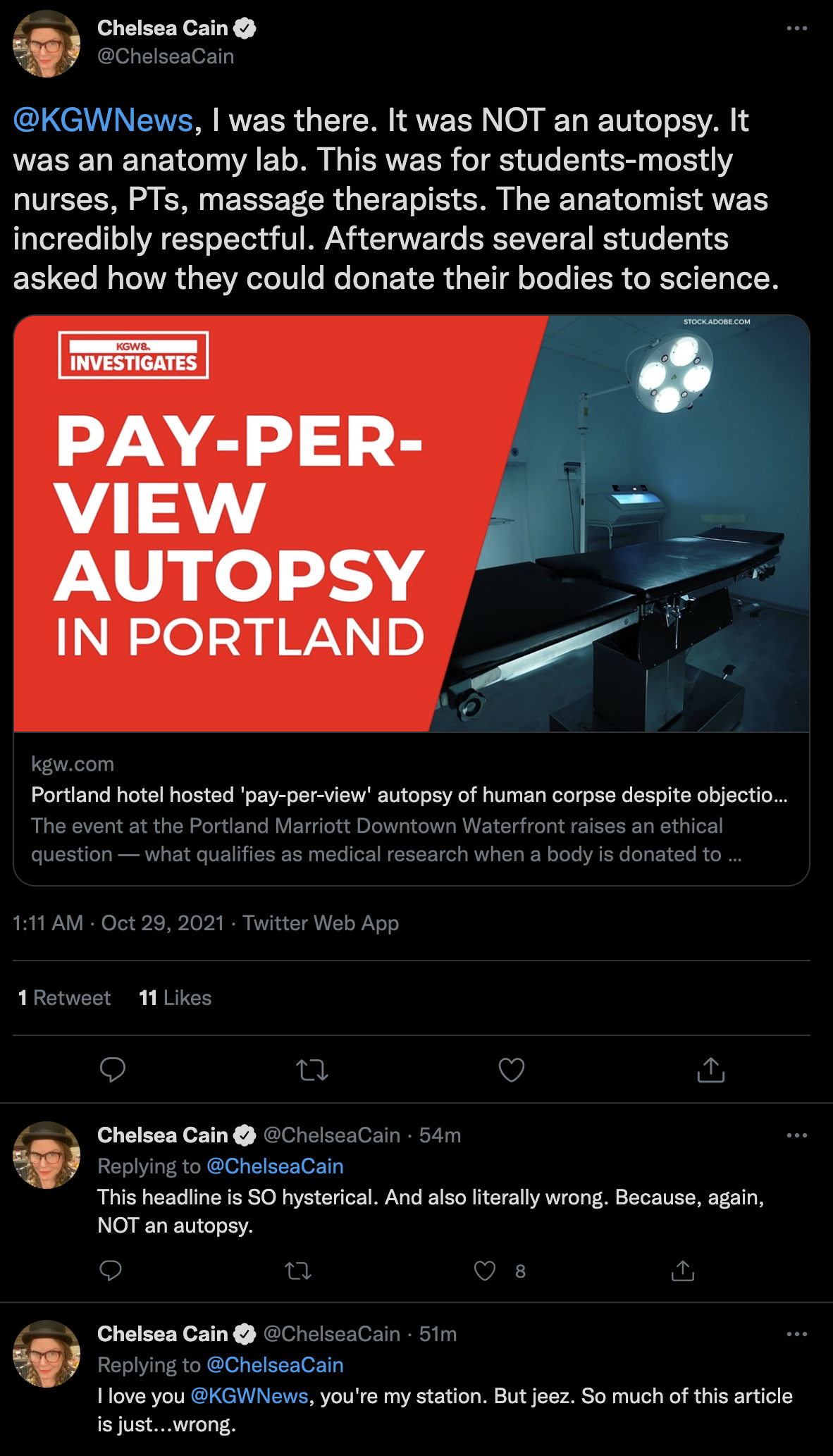The width and height of the screenshot is (833, 1456).
Task: Retweet the main anatomy lab tweet
Action: click(312, 1071)
